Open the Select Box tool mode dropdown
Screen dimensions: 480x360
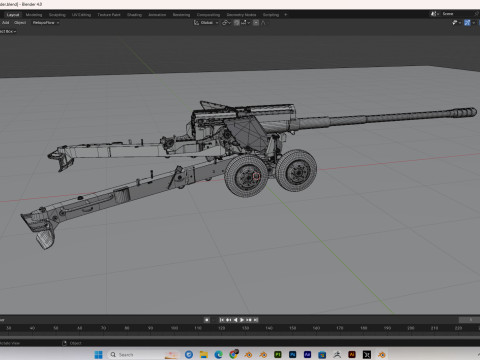[x=8, y=31]
